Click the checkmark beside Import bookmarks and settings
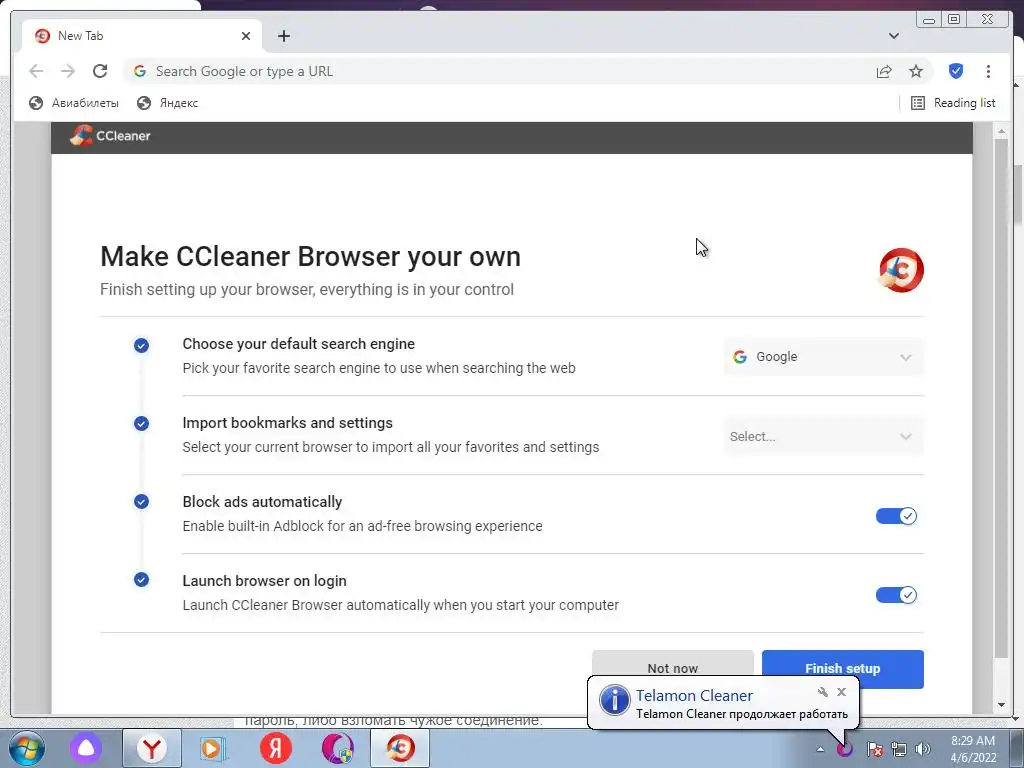 [141, 424]
